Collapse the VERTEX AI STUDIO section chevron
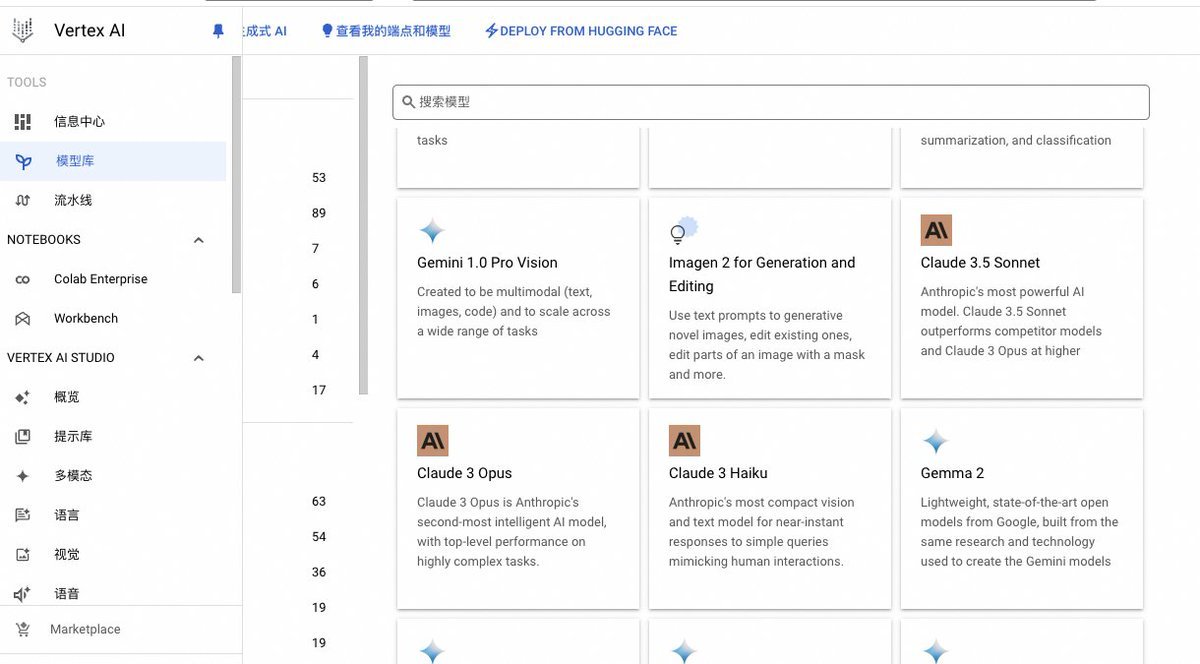Screen dimensions: 1200x664 [198, 358]
